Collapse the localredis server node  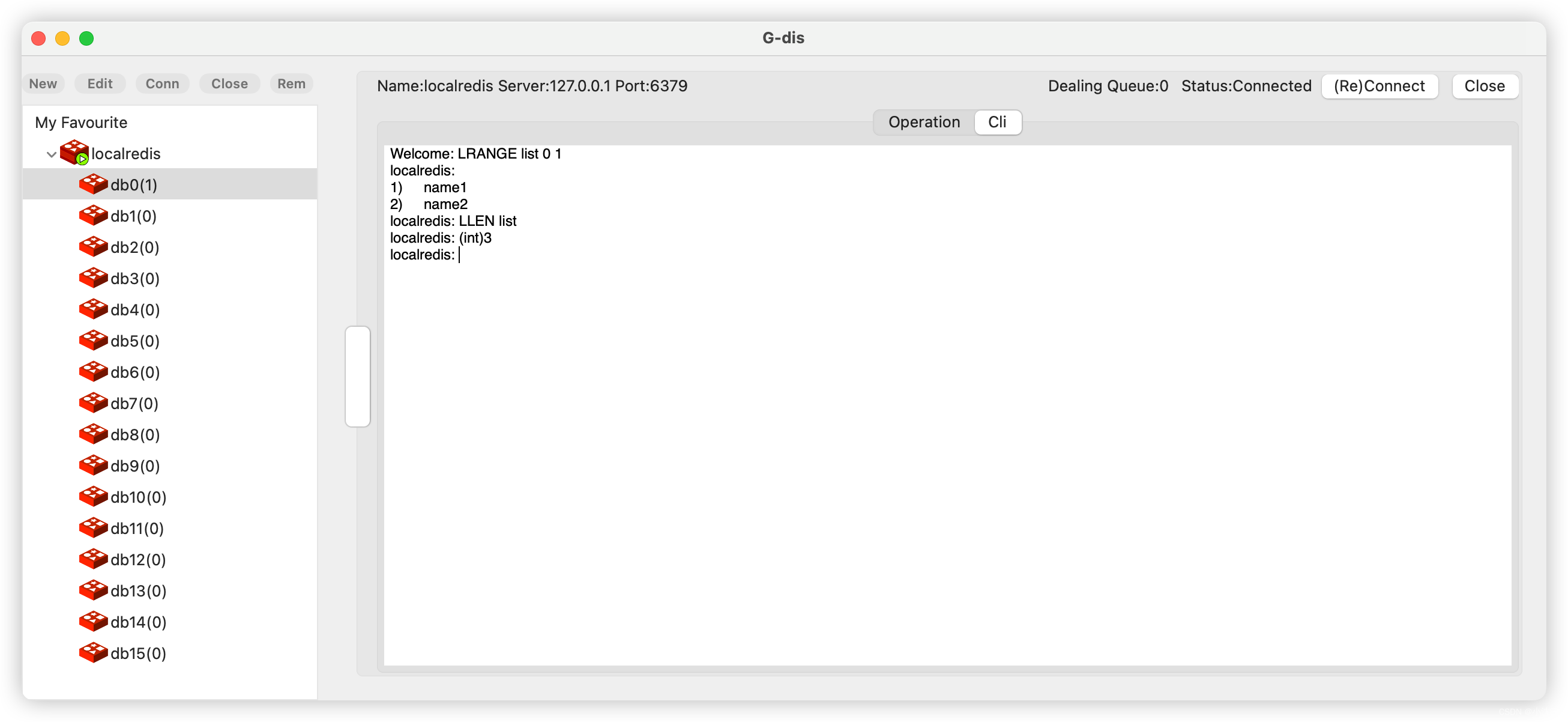click(52, 153)
